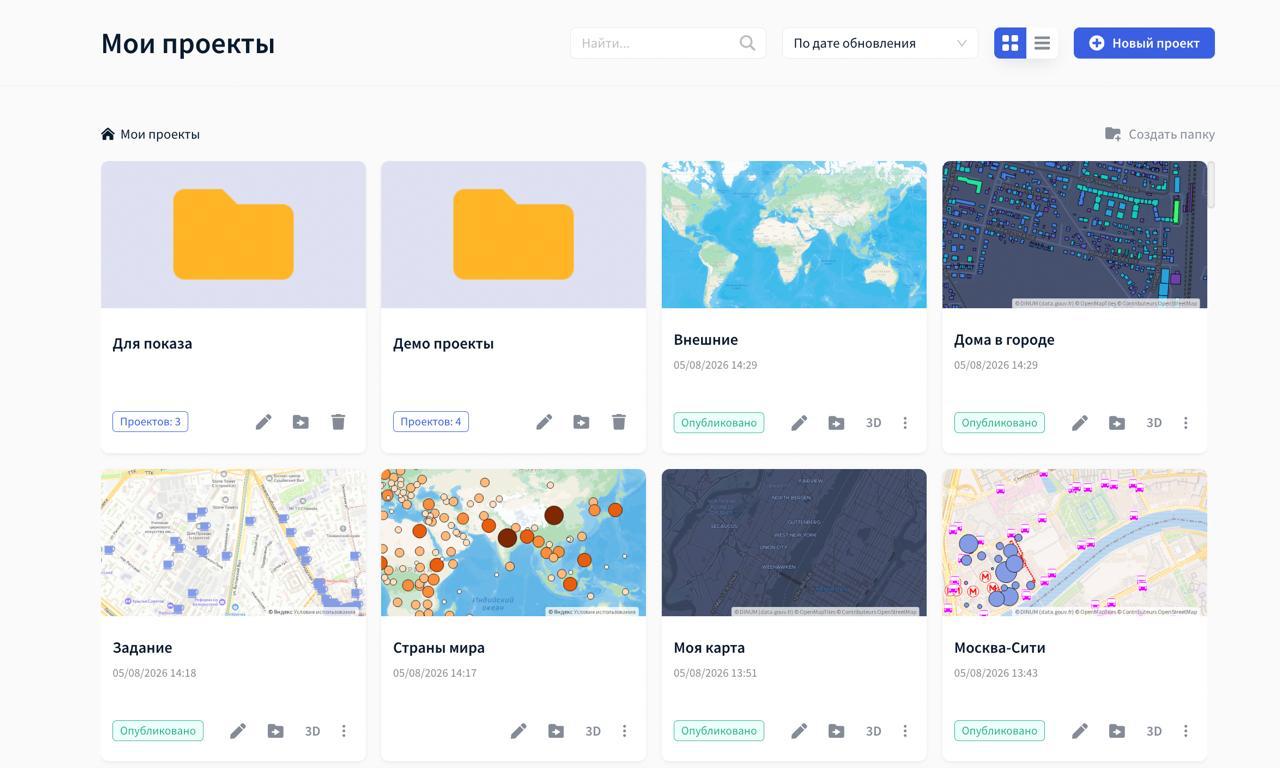Open Страны мира in 3D
The image size is (1280, 768).
pos(593,731)
